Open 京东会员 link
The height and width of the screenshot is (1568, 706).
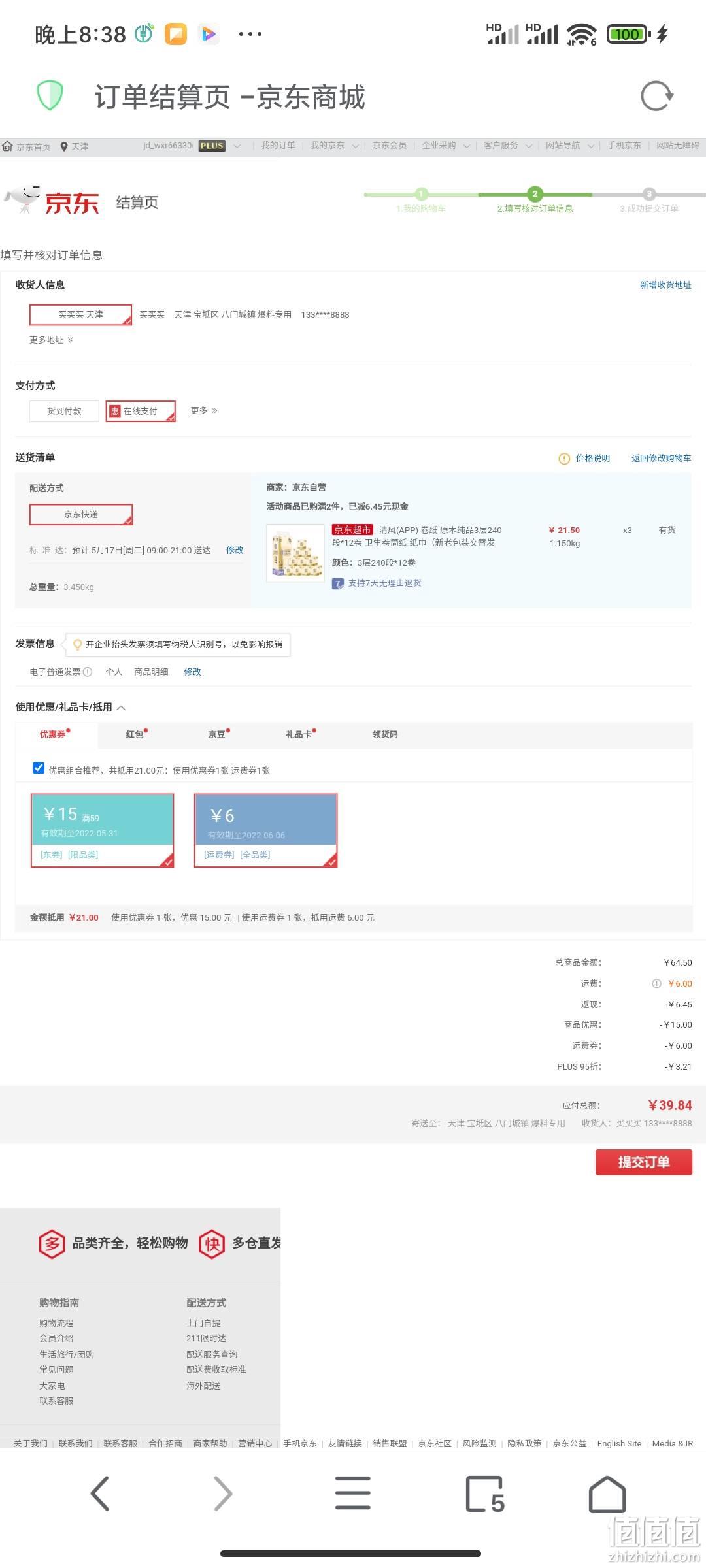[x=389, y=145]
